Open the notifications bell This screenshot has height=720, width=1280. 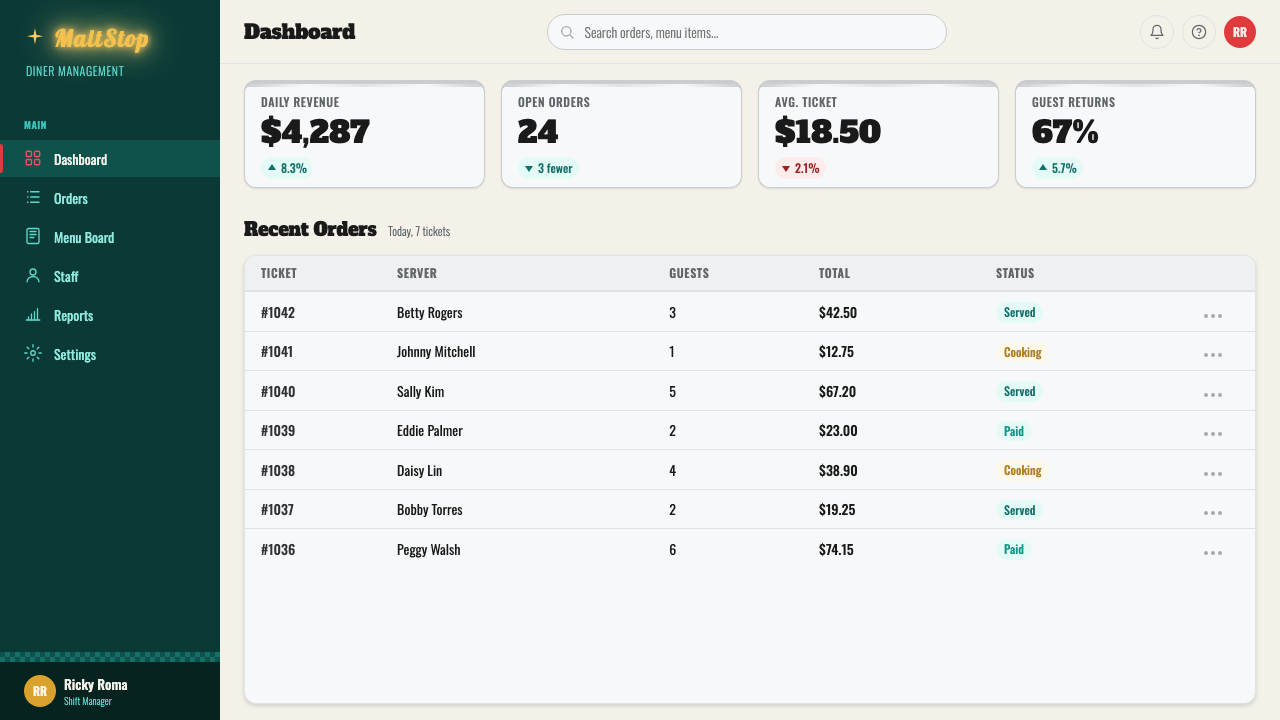point(1157,32)
